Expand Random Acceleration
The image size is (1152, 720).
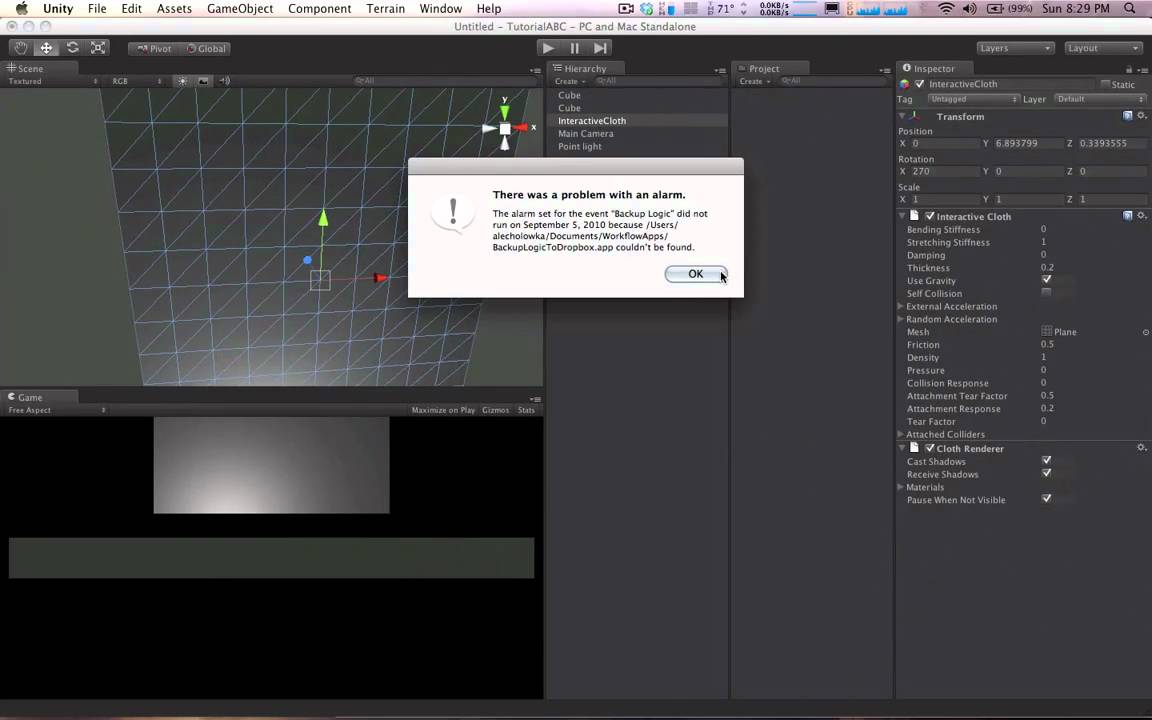tap(901, 319)
